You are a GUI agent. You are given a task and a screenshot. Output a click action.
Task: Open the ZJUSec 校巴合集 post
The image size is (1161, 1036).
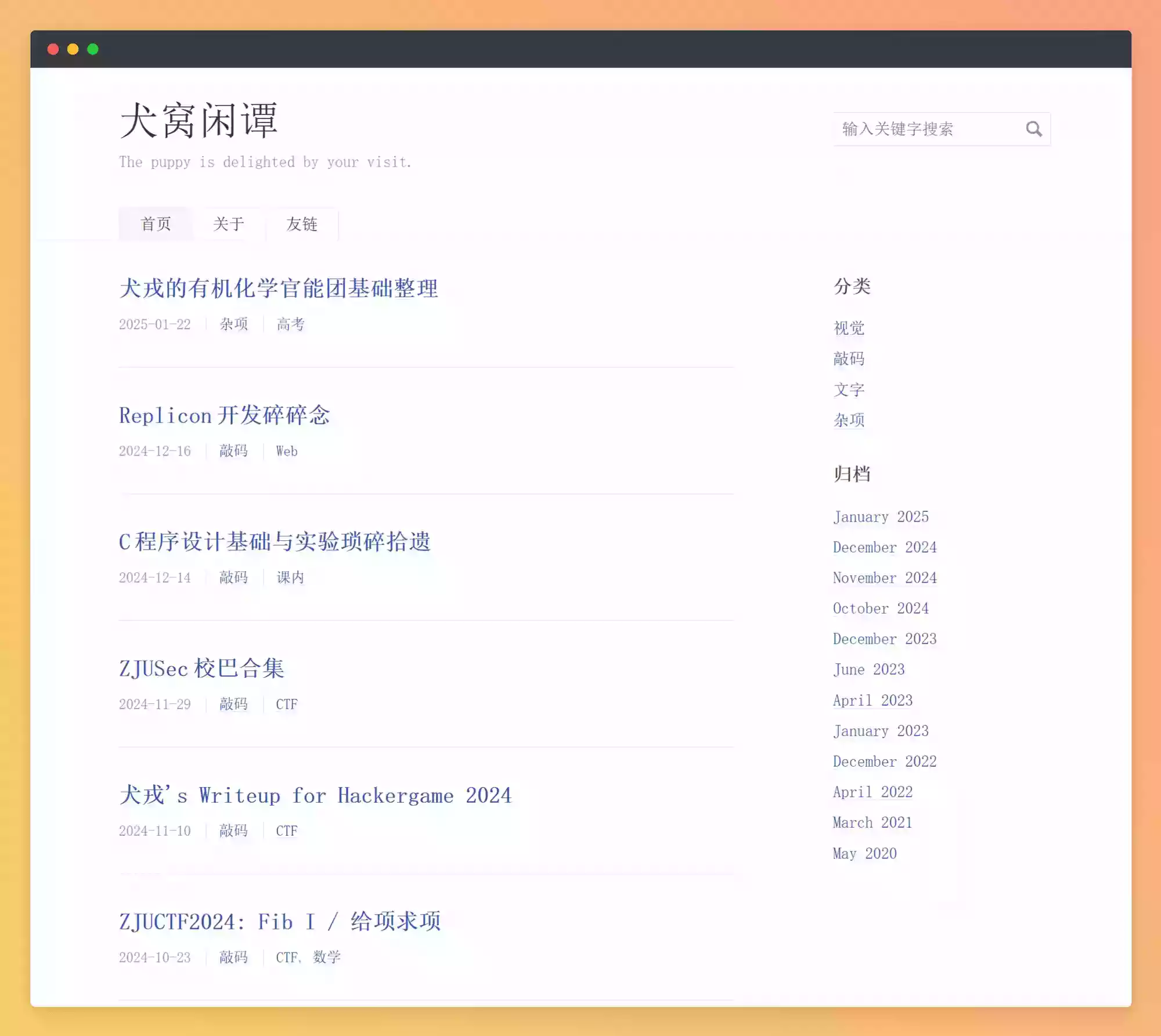click(202, 668)
